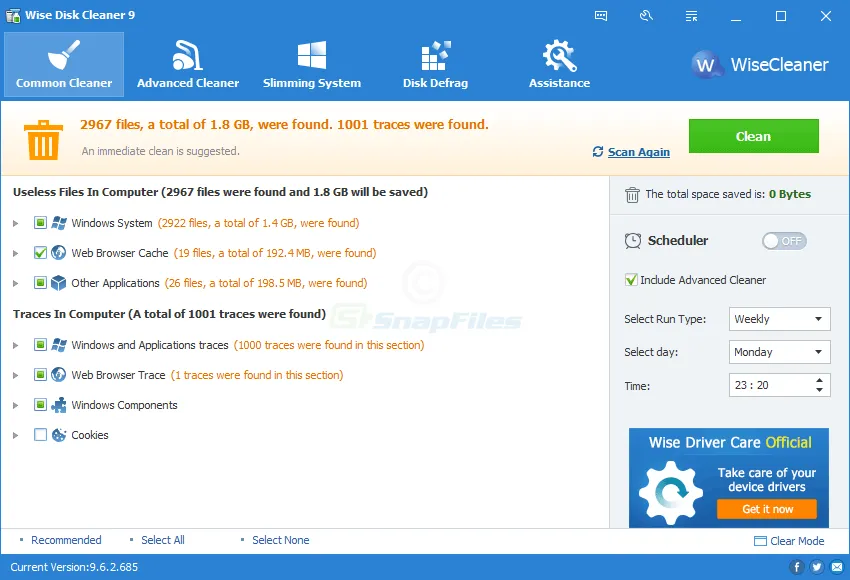This screenshot has height=580, width=850.
Task: Click the orange trash can icon
Action: (43, 140)
